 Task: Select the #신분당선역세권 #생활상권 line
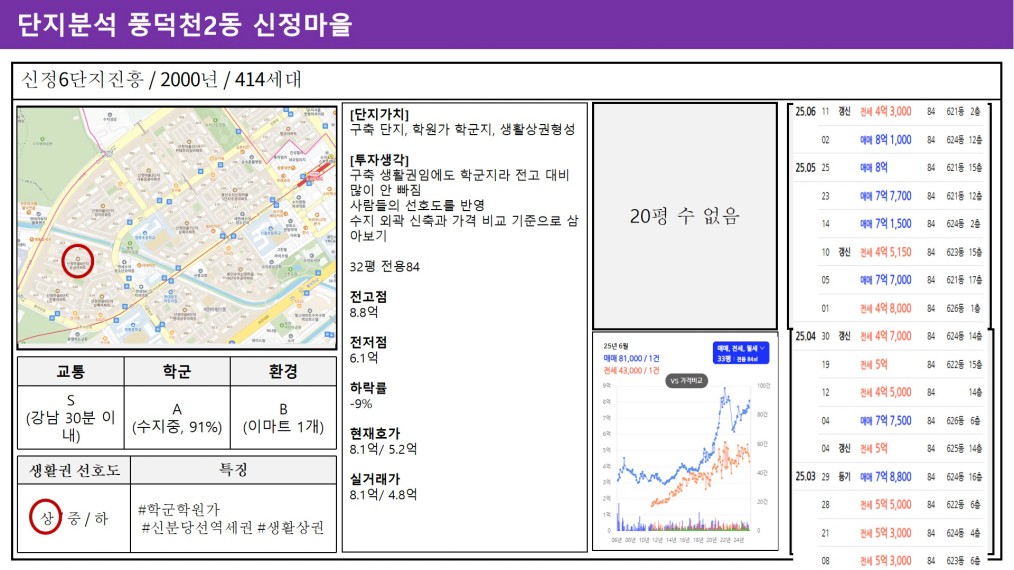tap(232, 528)
